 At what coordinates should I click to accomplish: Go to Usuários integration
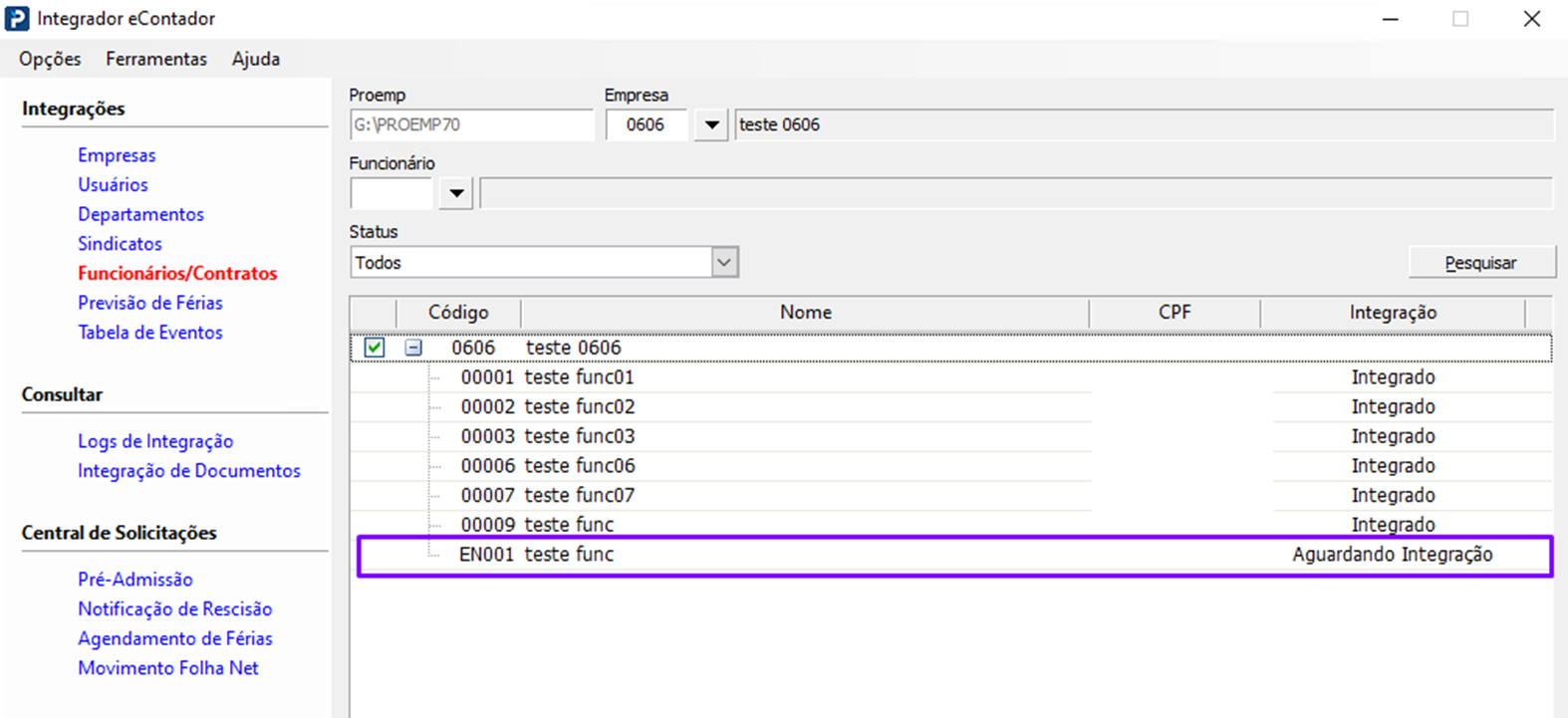[x=113, y=185]
